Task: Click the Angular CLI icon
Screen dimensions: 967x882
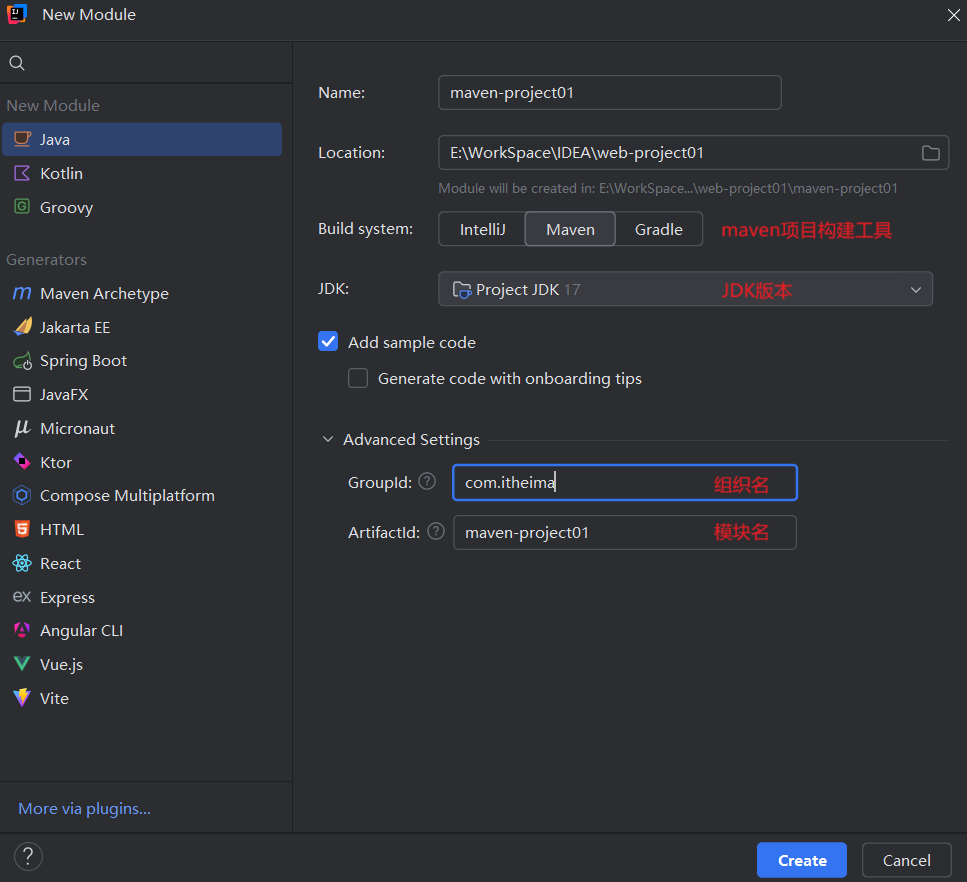Action: pyautogui.click(x=22, y=630)
